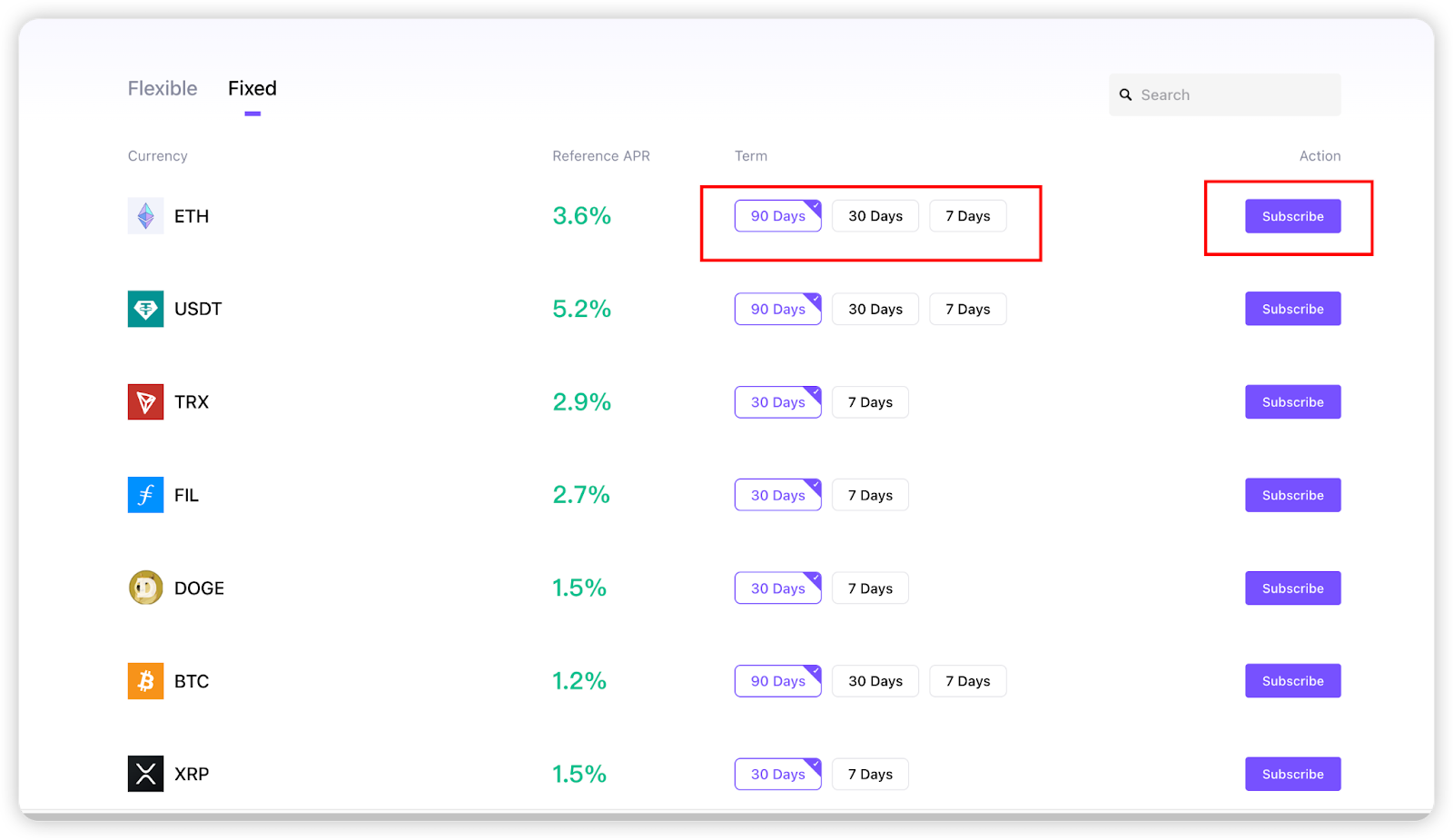Click the ETH Ethereum coin icon
The image size is (1453, 840).
(x=145, y=216)
